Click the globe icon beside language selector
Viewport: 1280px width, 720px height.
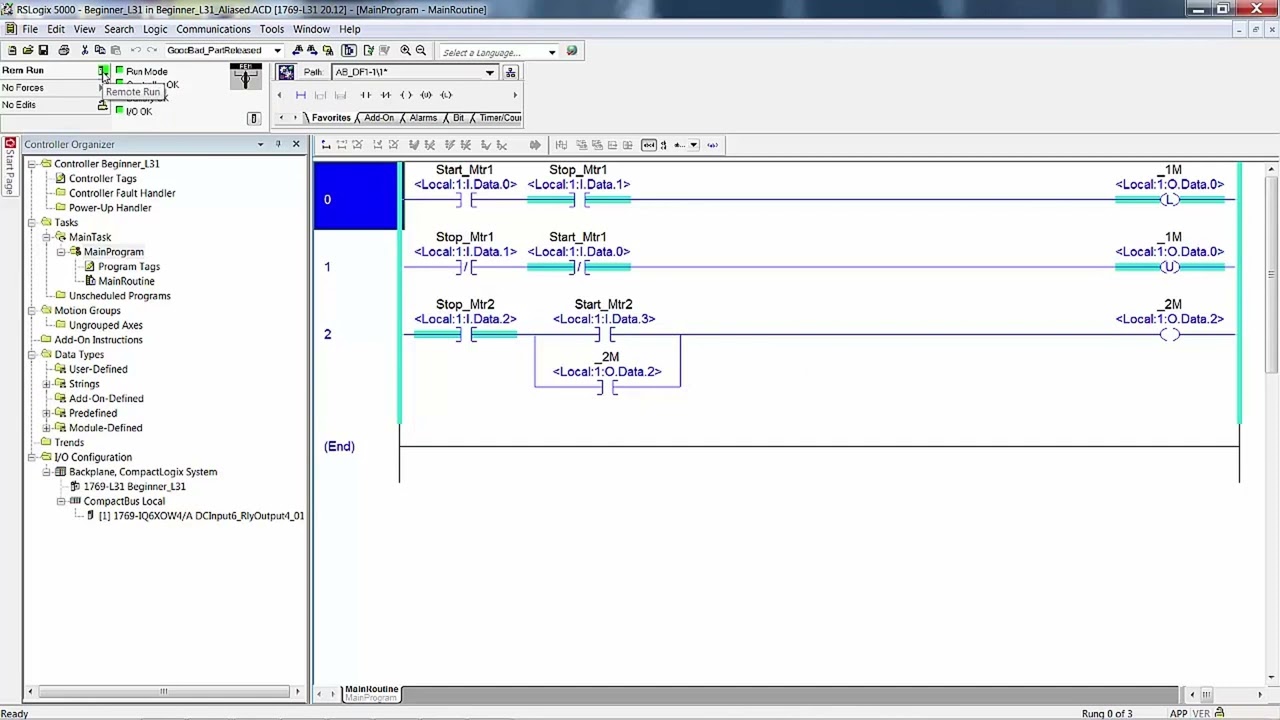(x=572, y=51)
